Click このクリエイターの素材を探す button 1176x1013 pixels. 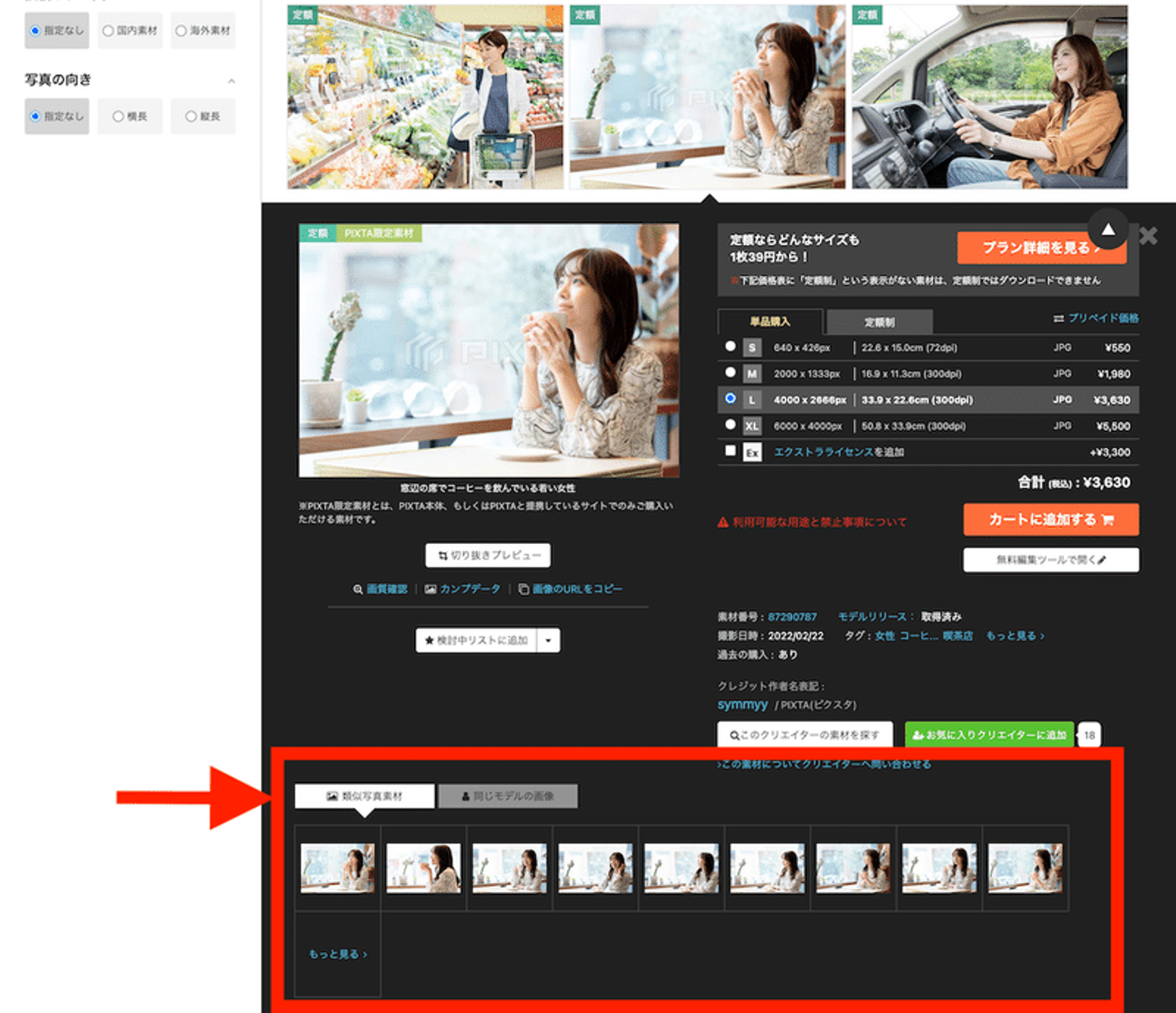805,734
